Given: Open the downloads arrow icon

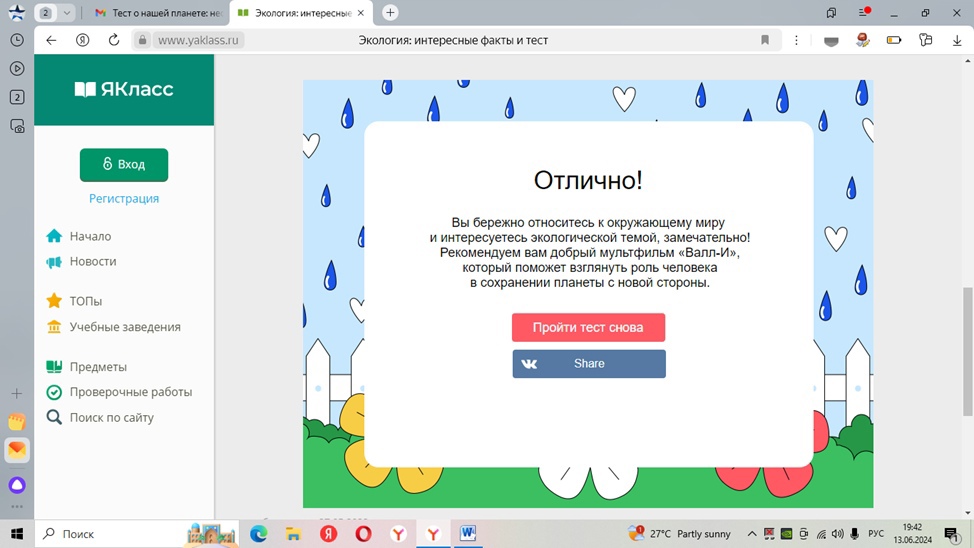Looking at the screenshot, I should pyautogui.click(x=957, y=40).
